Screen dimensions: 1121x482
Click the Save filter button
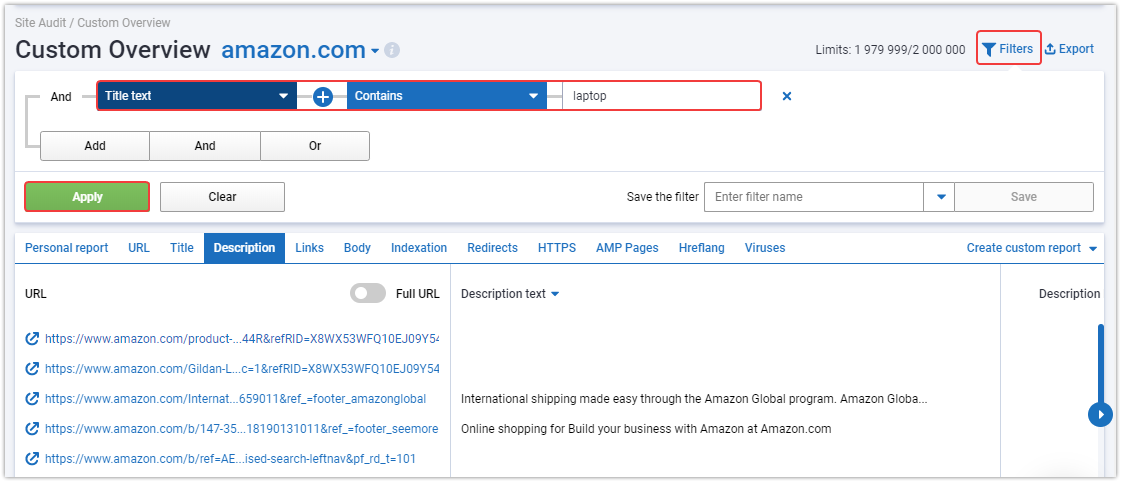click(1024, 197)
